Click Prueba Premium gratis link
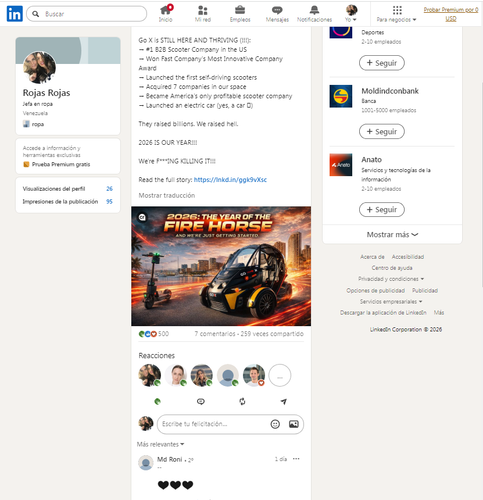 pos(61,164)
